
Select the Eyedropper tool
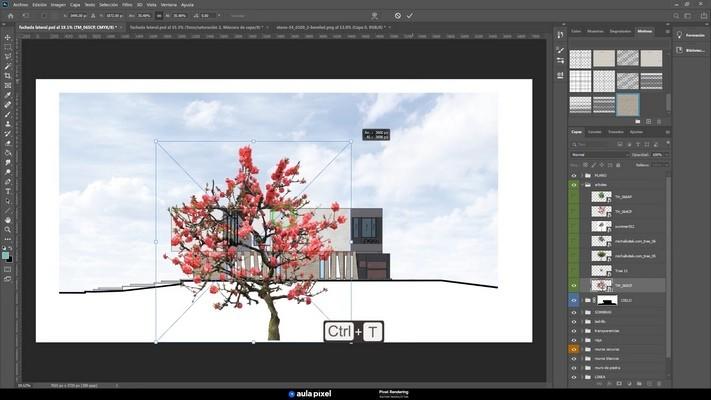pos(8,94)
